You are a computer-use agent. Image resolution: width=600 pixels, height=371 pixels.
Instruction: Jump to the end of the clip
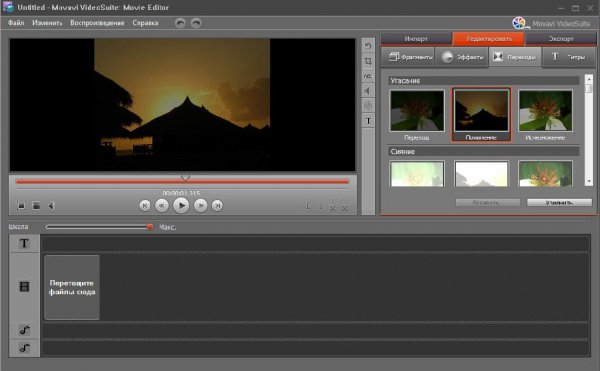click(217, 206)
